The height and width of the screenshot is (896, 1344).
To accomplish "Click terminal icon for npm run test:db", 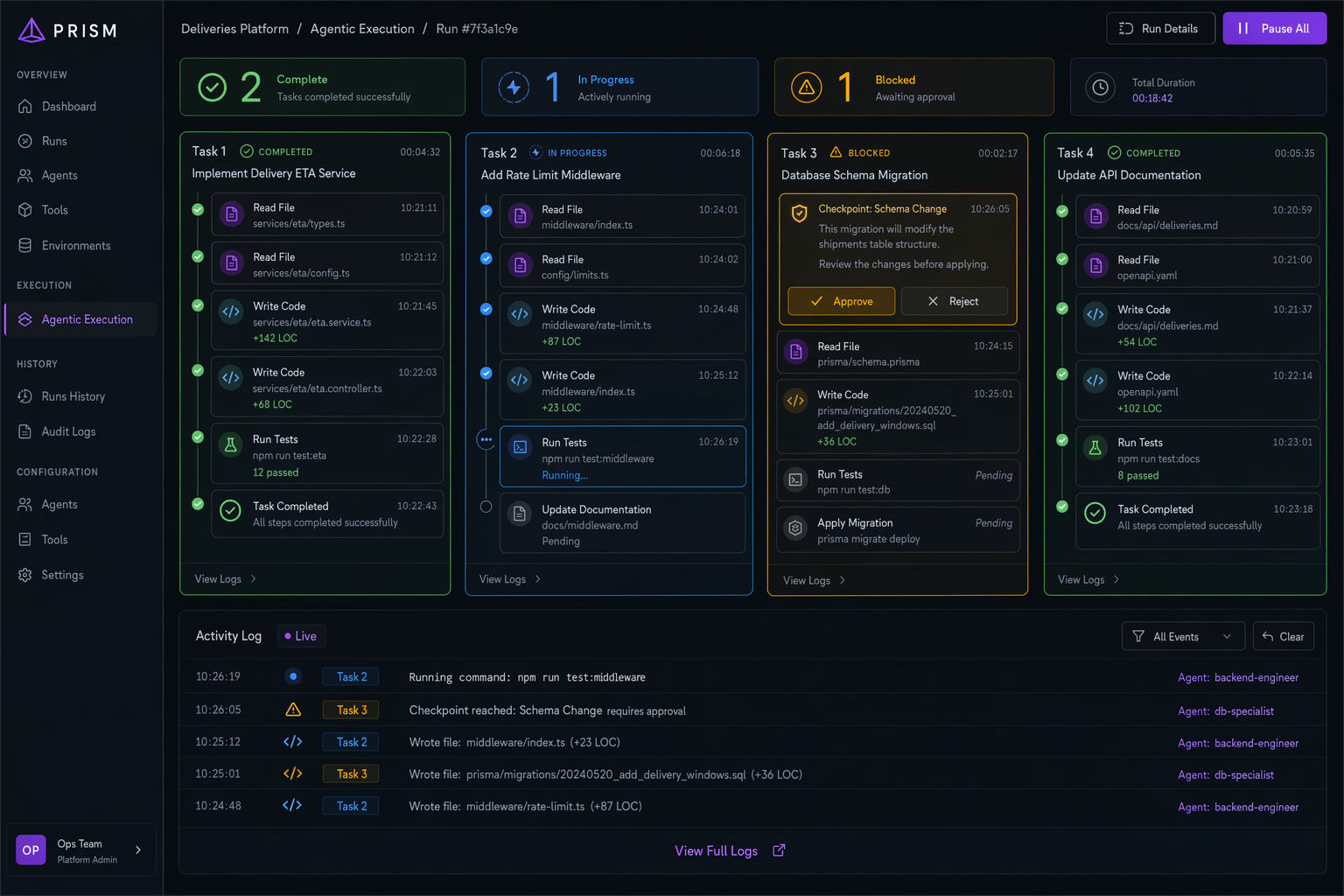I will click(795, 479).
